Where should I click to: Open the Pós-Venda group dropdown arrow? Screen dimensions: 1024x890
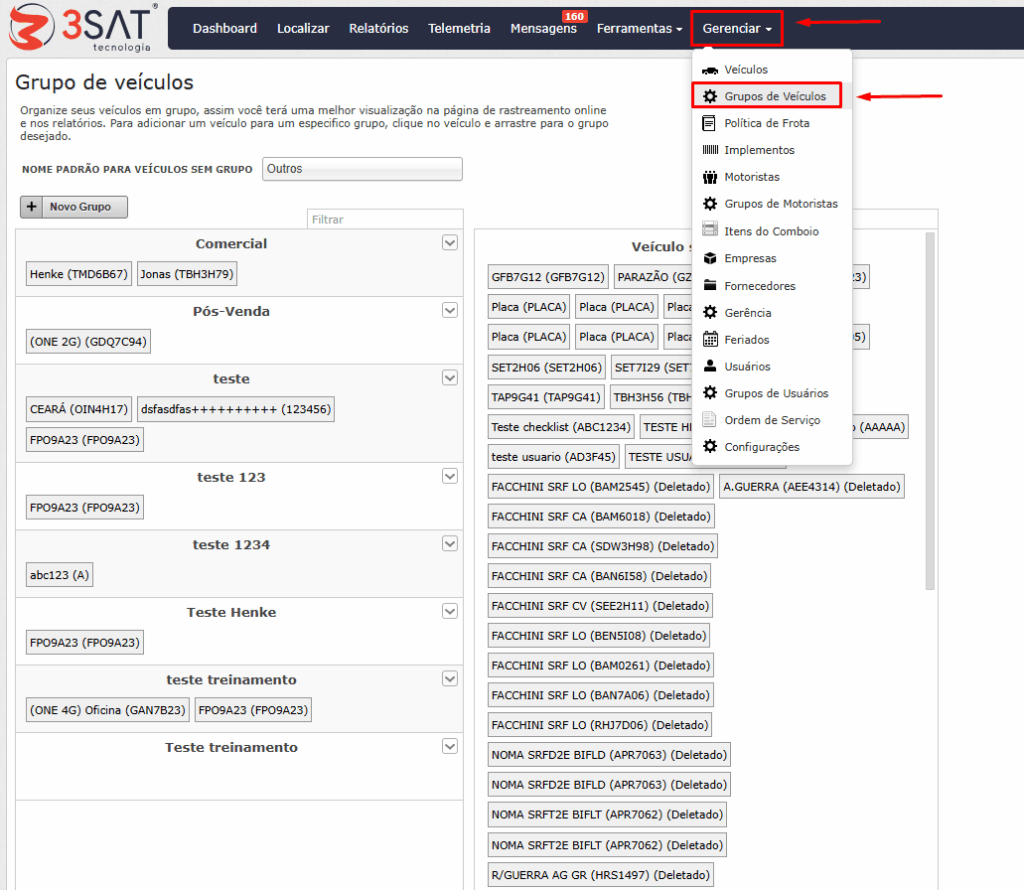[449, 311]
